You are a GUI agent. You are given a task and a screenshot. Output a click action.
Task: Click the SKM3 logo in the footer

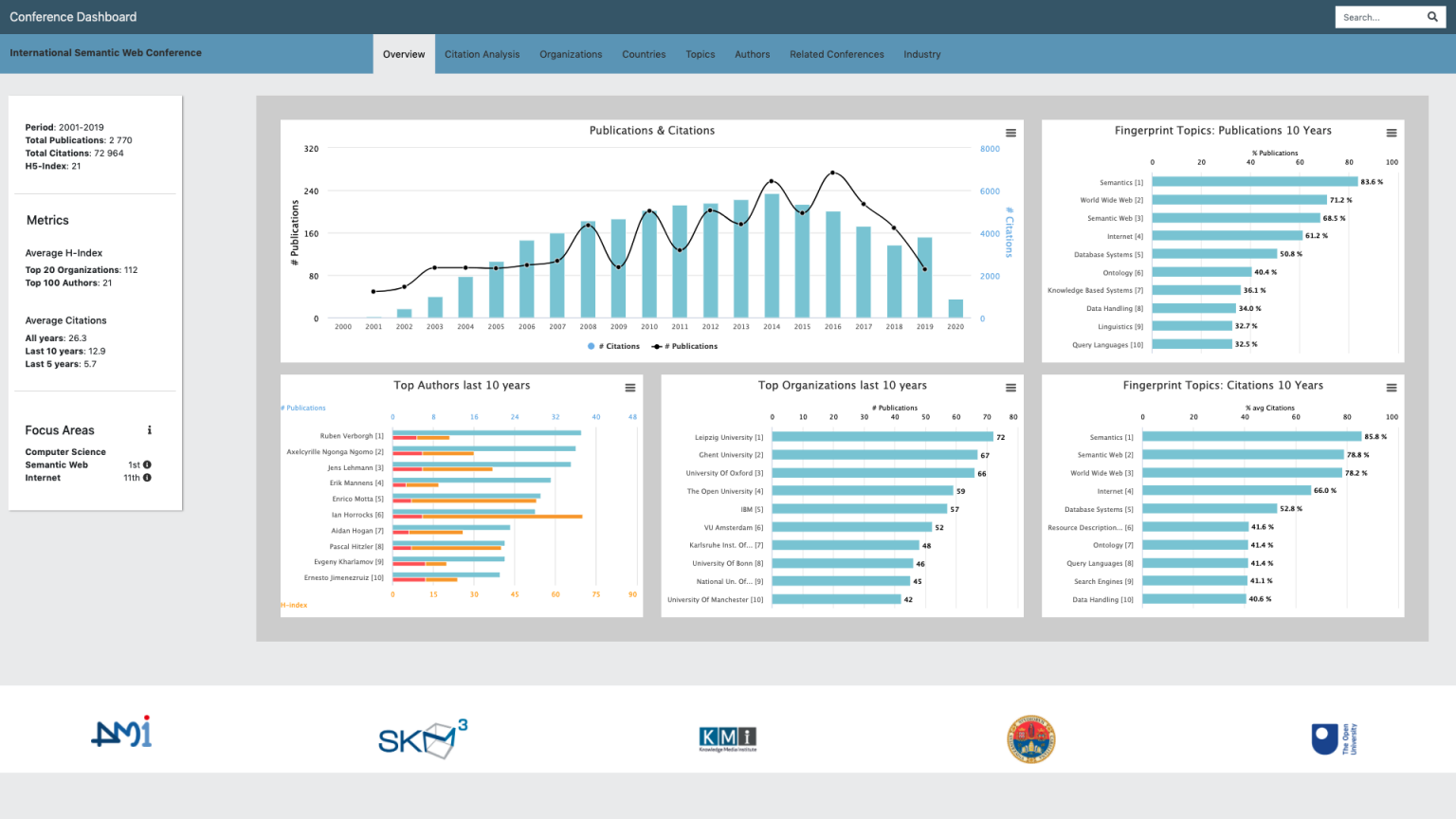coord(421,738)
